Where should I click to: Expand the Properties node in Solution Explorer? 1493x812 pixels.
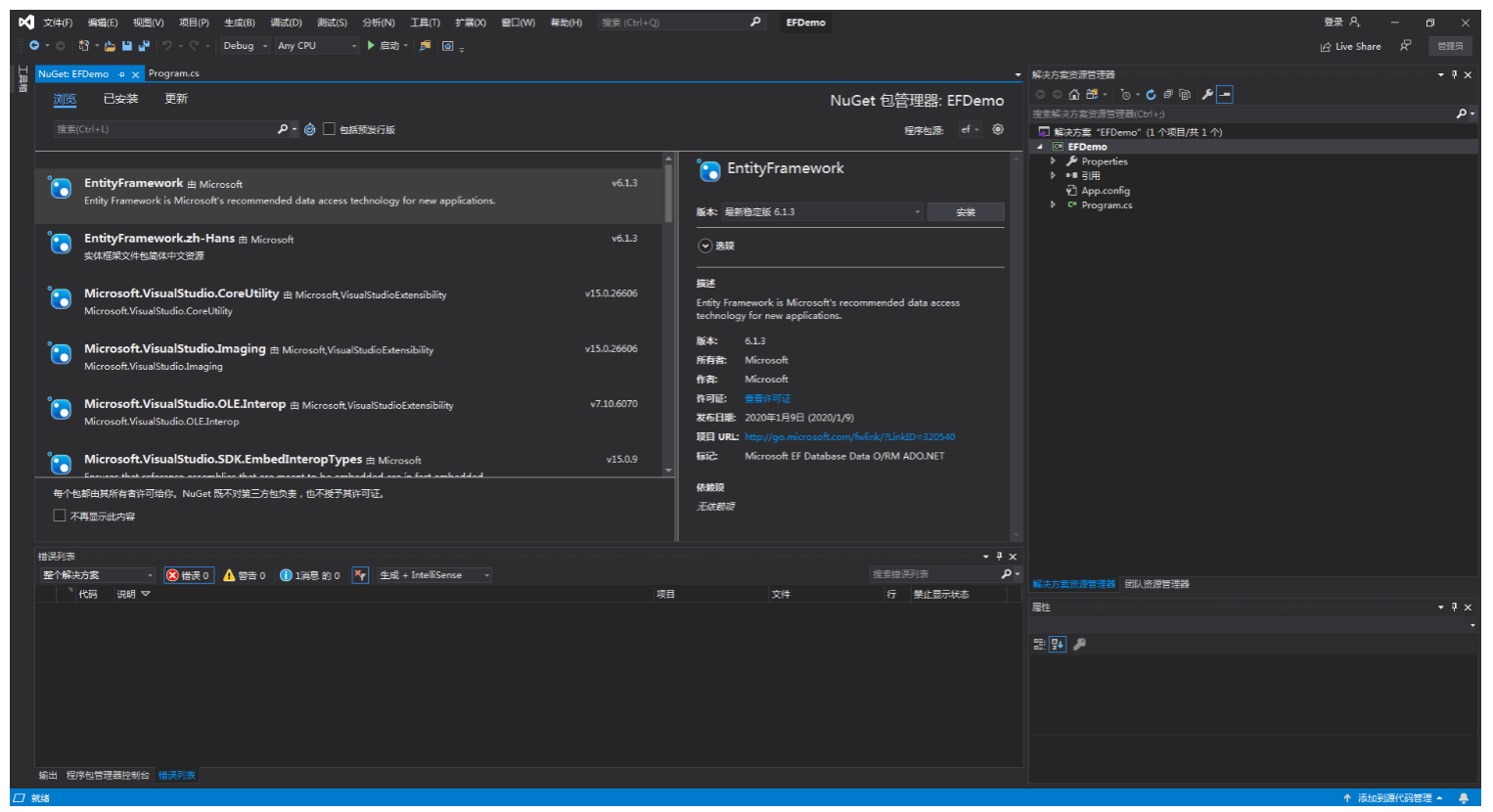[1054, 161]
